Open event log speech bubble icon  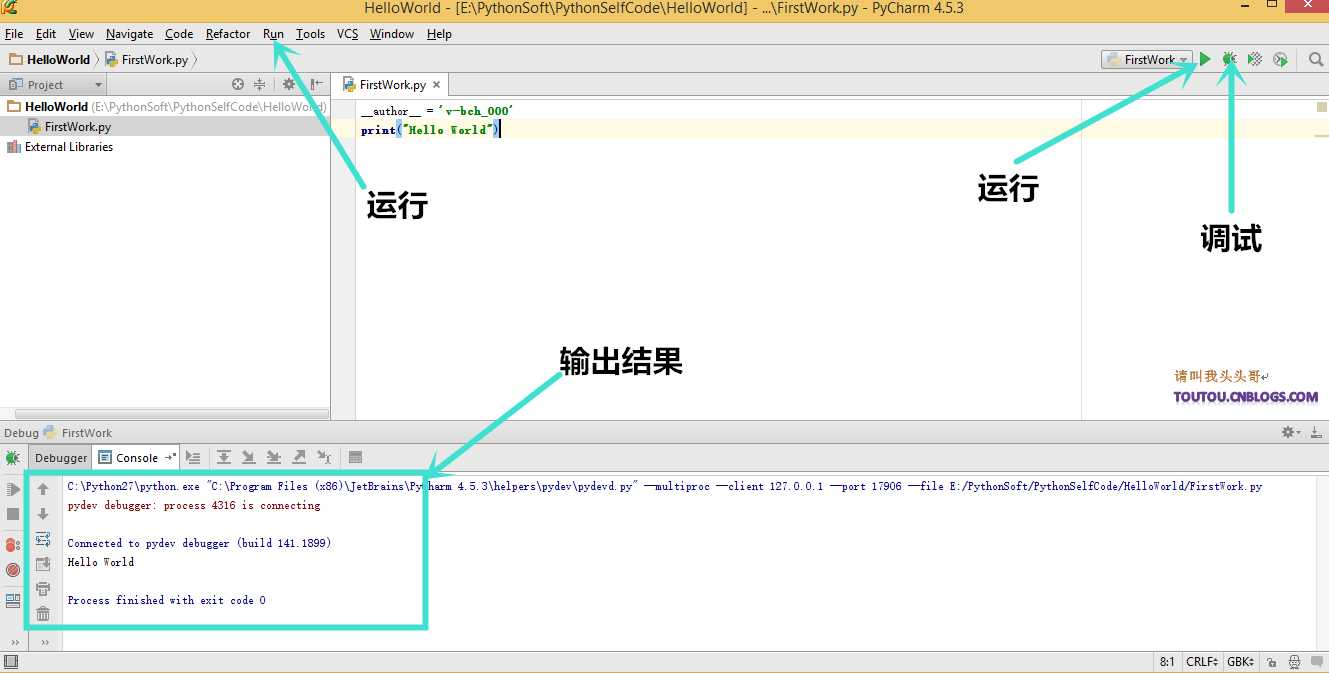pyautogui.click(x=1317, y=662)
